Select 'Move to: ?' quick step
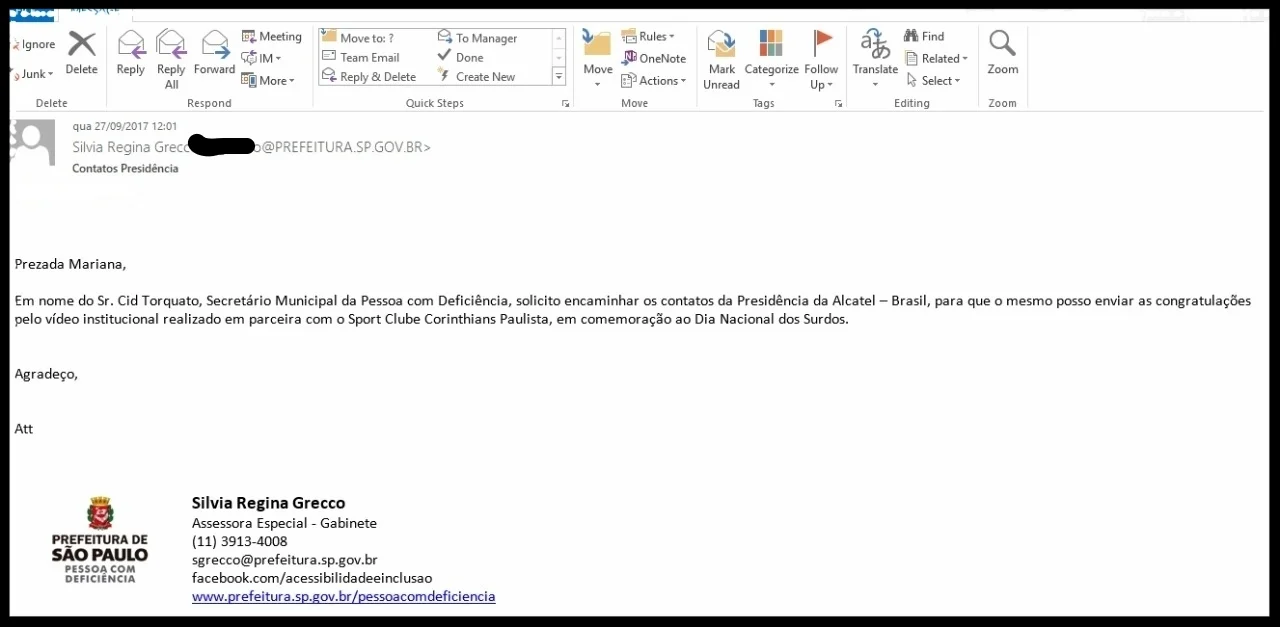This screenshot has height=627, width=1280. click(358, 38)
